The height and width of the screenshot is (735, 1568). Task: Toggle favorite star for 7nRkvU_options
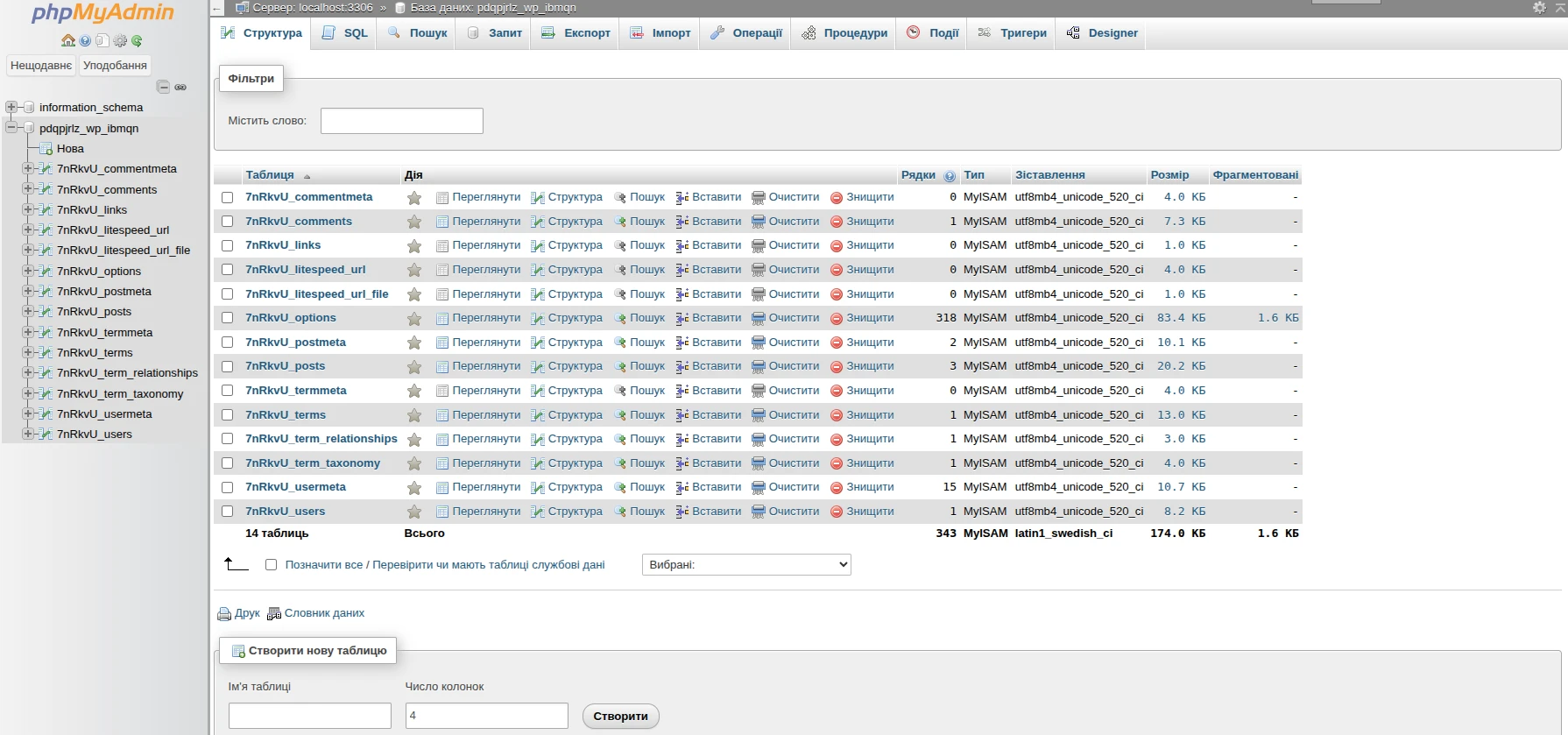414,319
